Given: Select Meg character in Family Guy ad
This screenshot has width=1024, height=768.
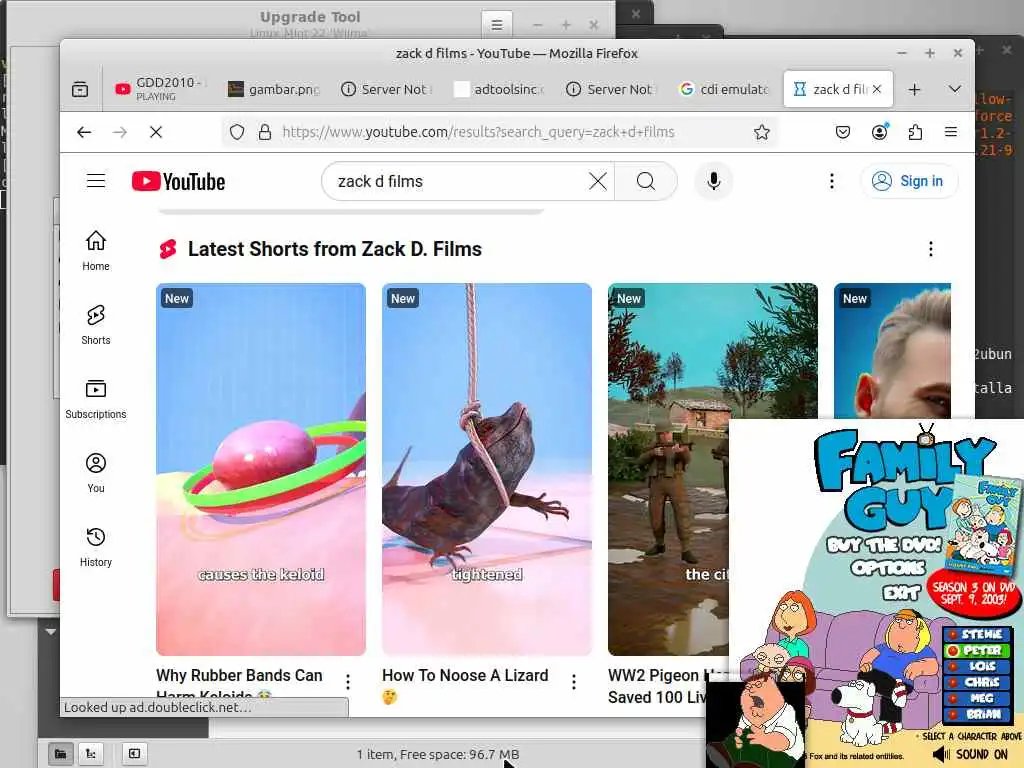Looking at the screenshot, I should pos(977,698).
